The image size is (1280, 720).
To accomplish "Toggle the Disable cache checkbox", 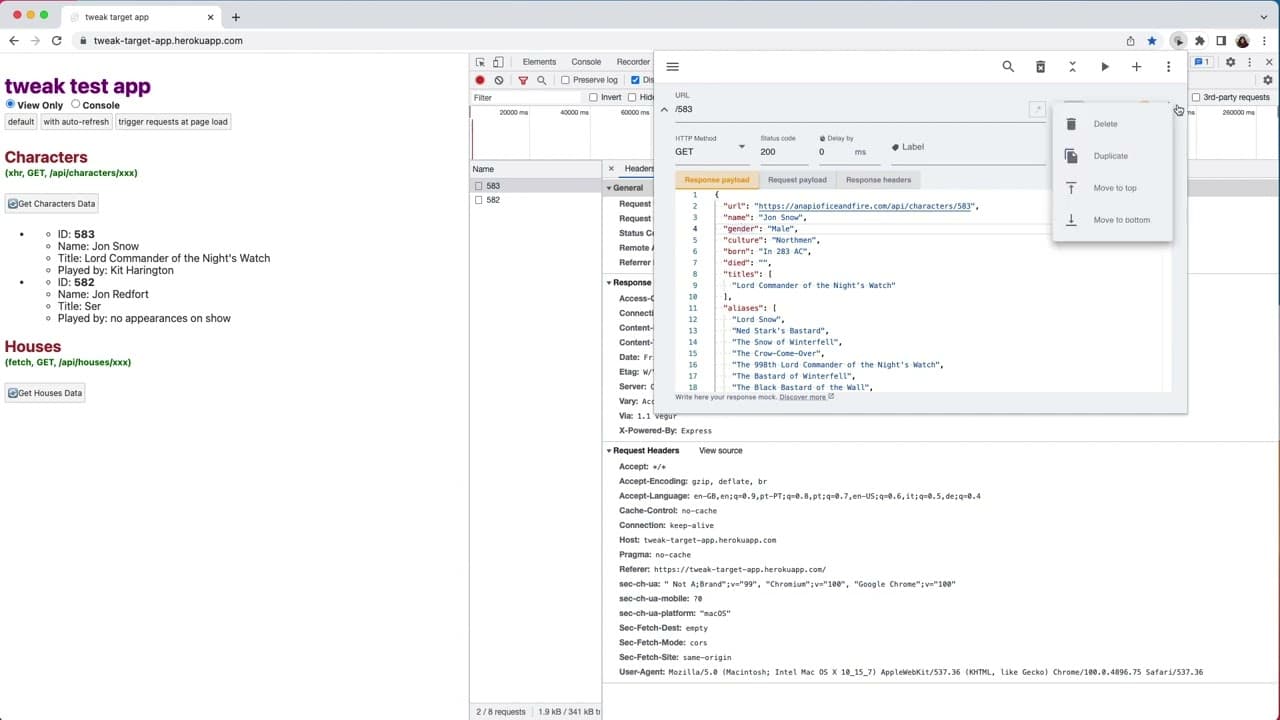I will (636, 80).
